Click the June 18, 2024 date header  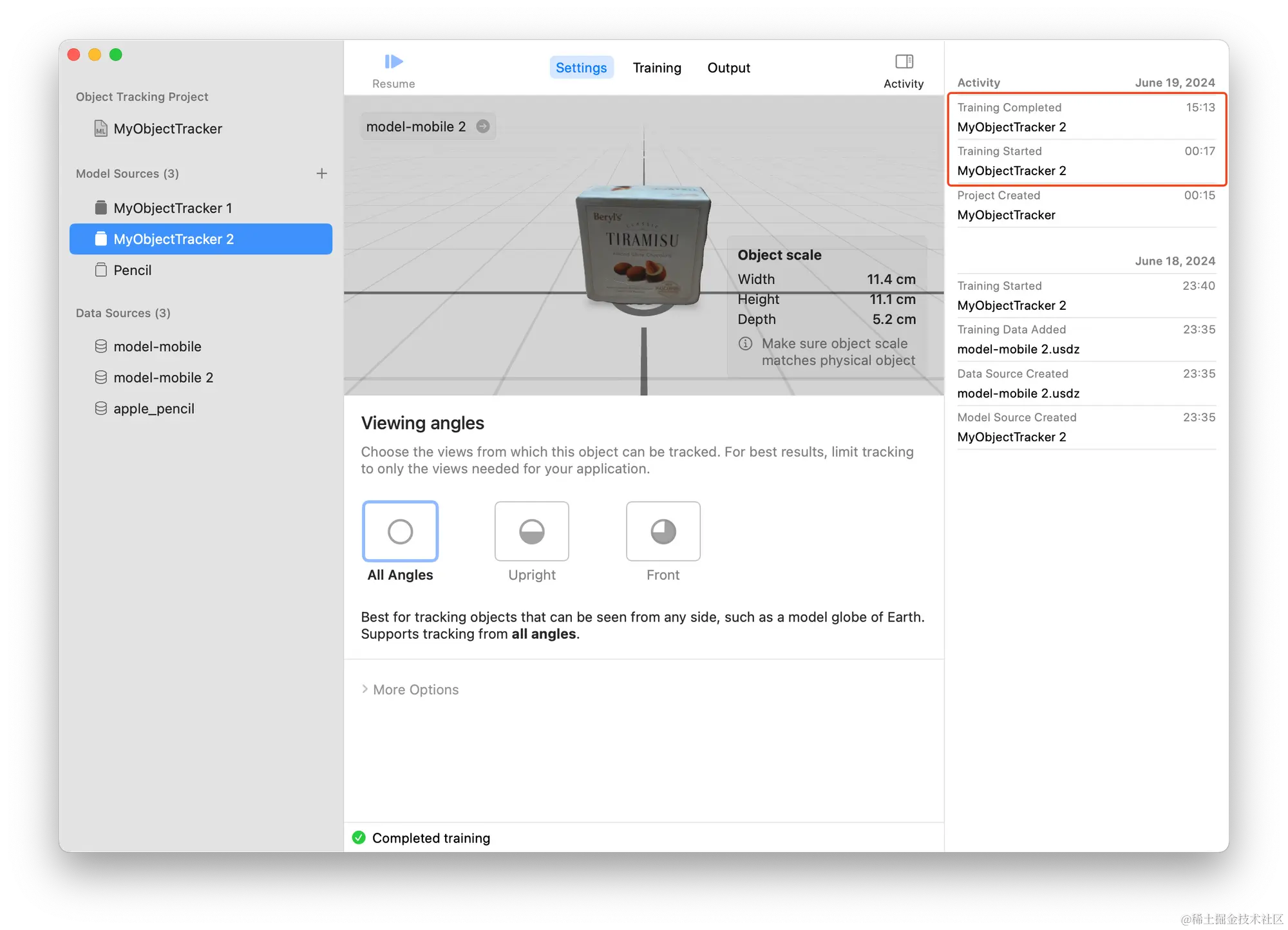pos(1175,261)
